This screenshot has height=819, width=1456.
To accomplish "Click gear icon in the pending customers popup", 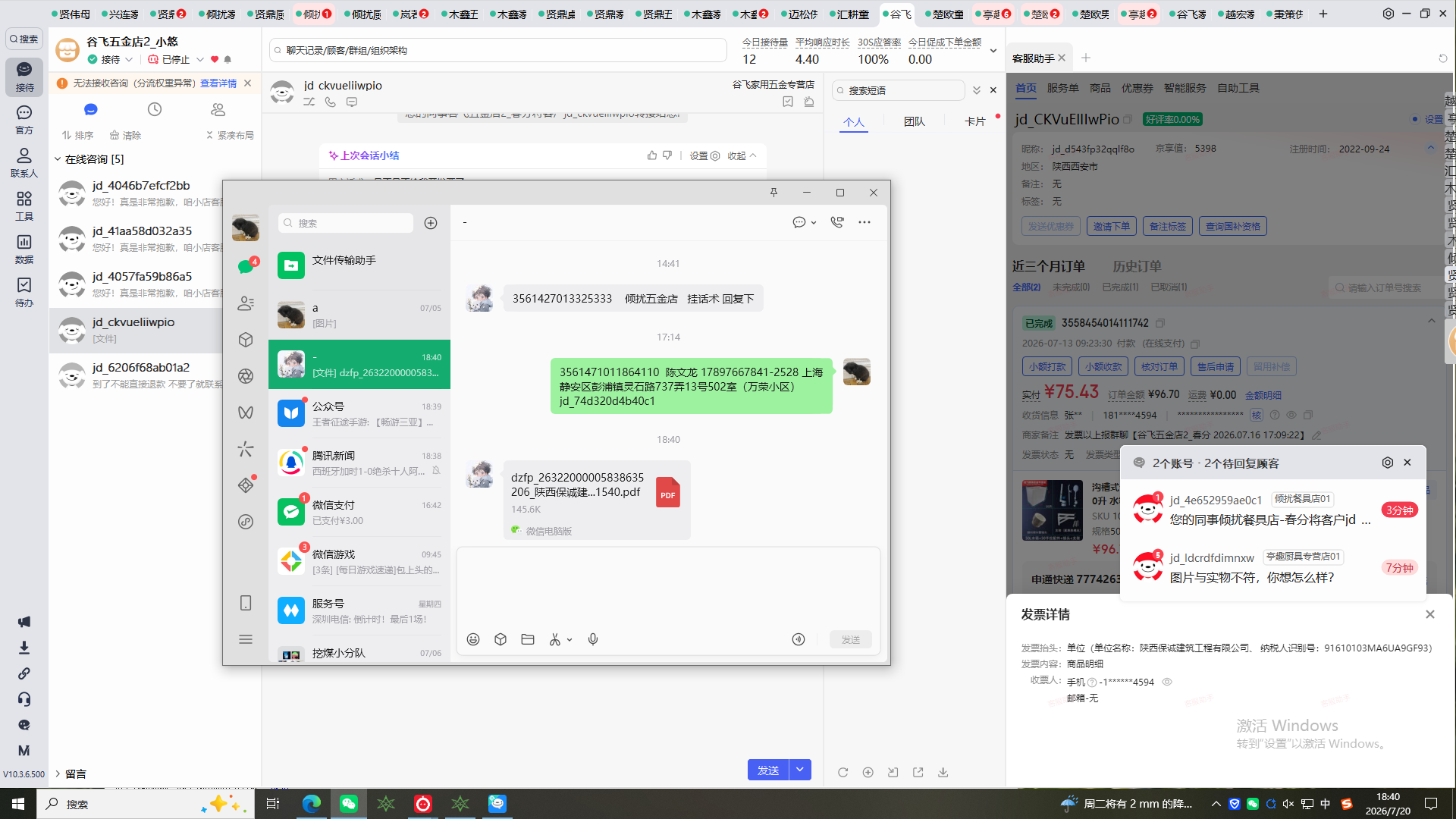I will pyautogui.click(x=1388, y=463).
